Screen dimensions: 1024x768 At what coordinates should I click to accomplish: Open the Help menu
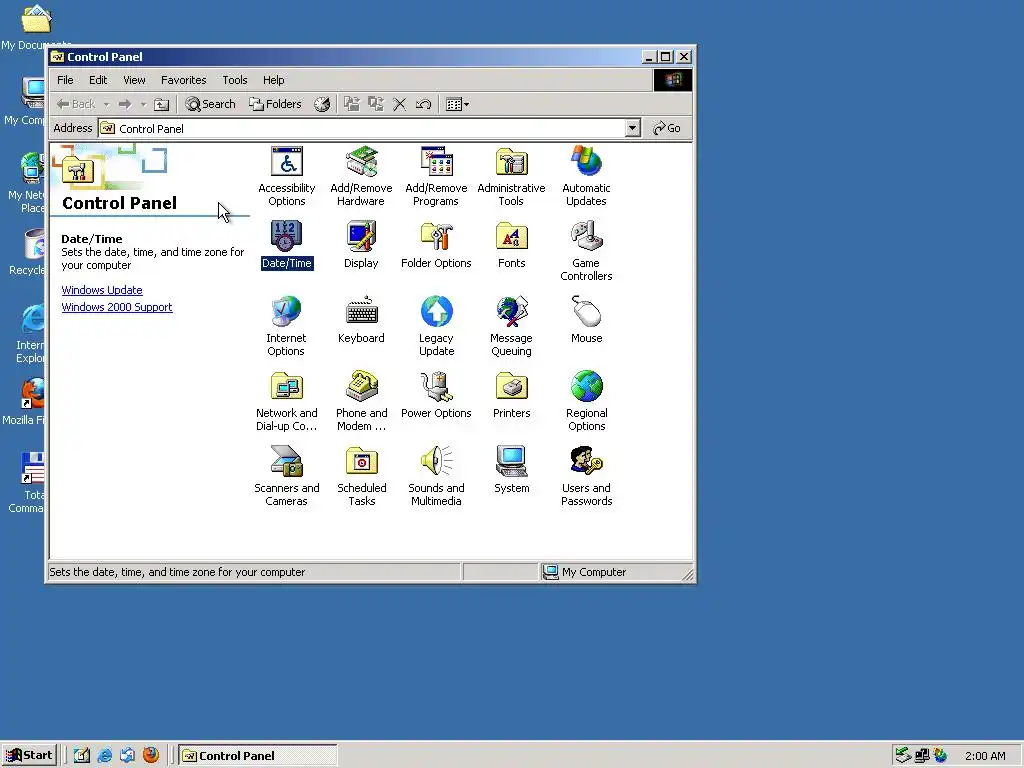click(x=274, y=80)
